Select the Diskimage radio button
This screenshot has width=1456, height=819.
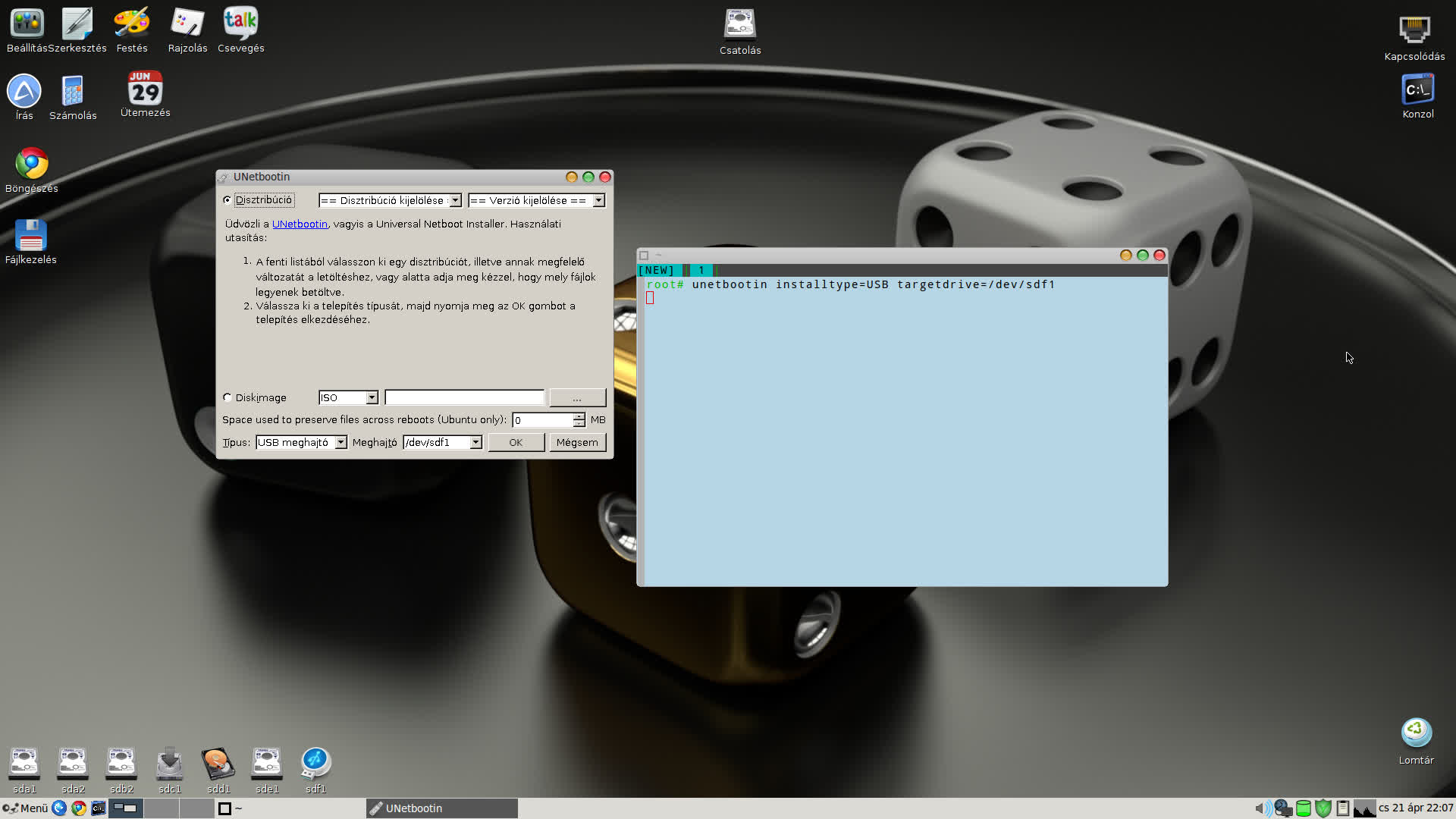pyautogui.click(x=227, y=397)
